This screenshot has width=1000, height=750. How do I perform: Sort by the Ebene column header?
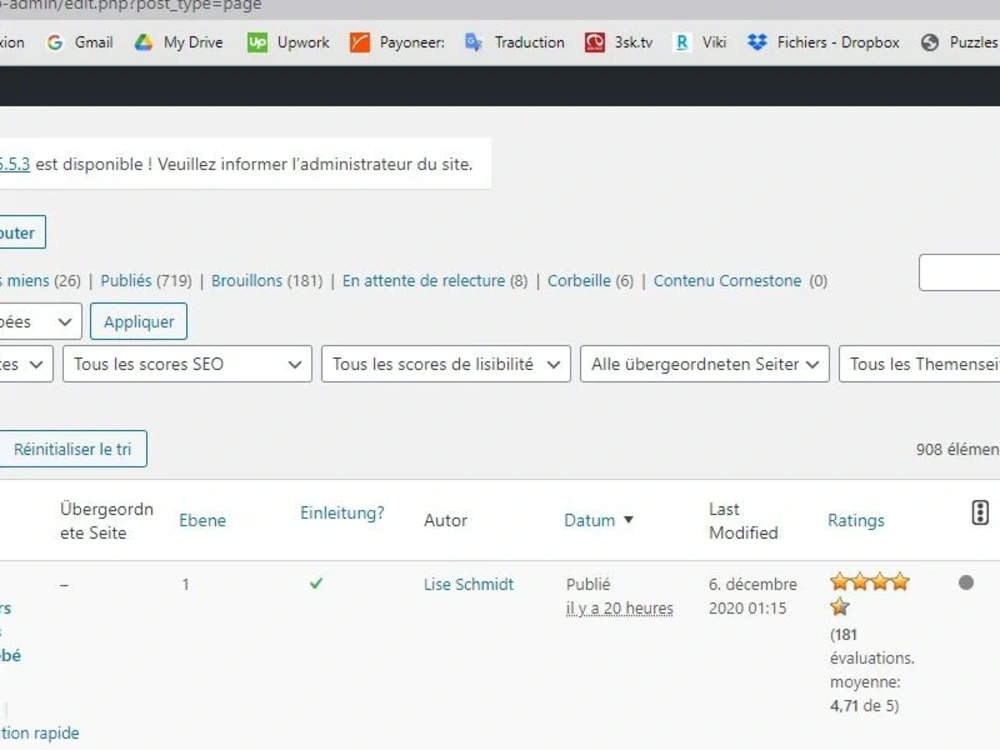[x=202, y=520]
